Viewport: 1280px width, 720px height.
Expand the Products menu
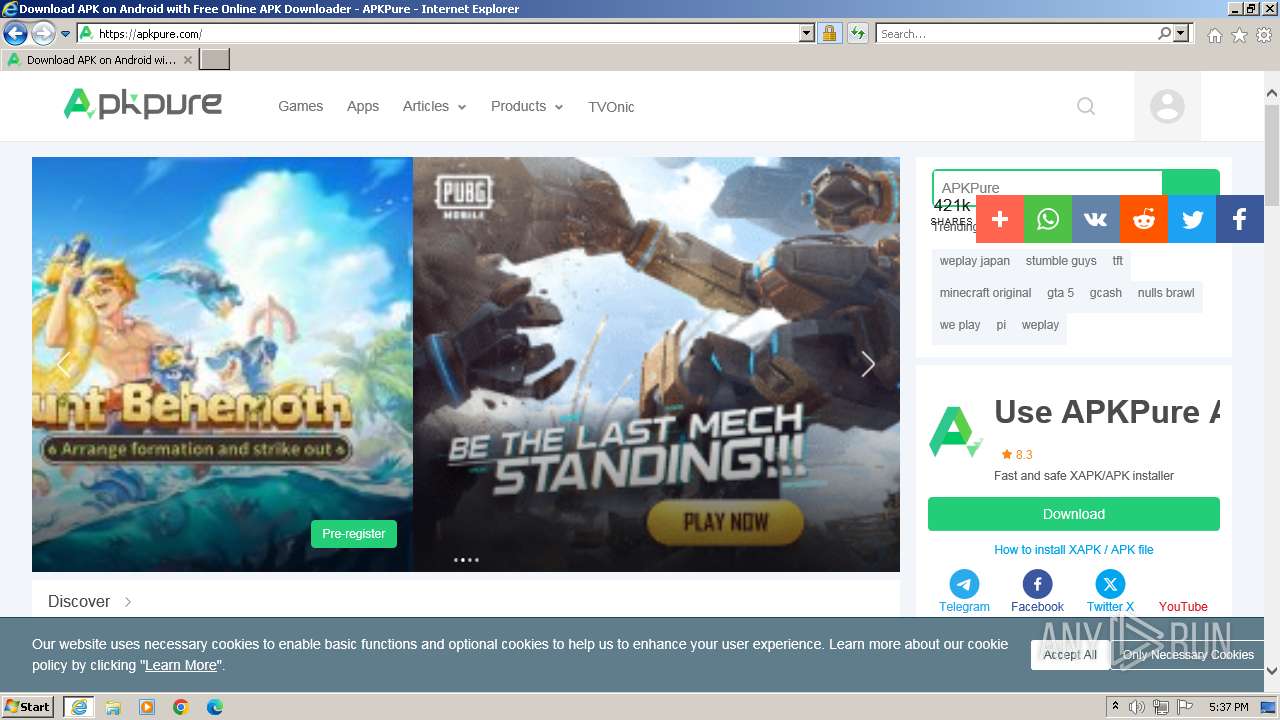(527, 106)
